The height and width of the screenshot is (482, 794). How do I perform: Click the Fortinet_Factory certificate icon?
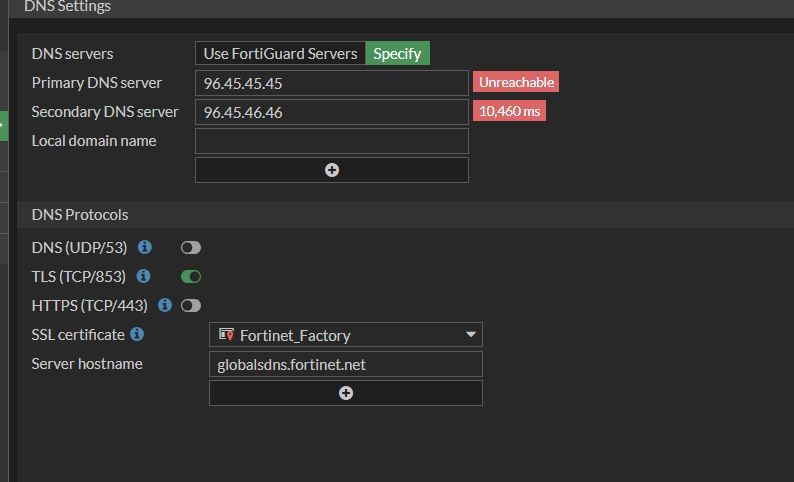[226, 335]
